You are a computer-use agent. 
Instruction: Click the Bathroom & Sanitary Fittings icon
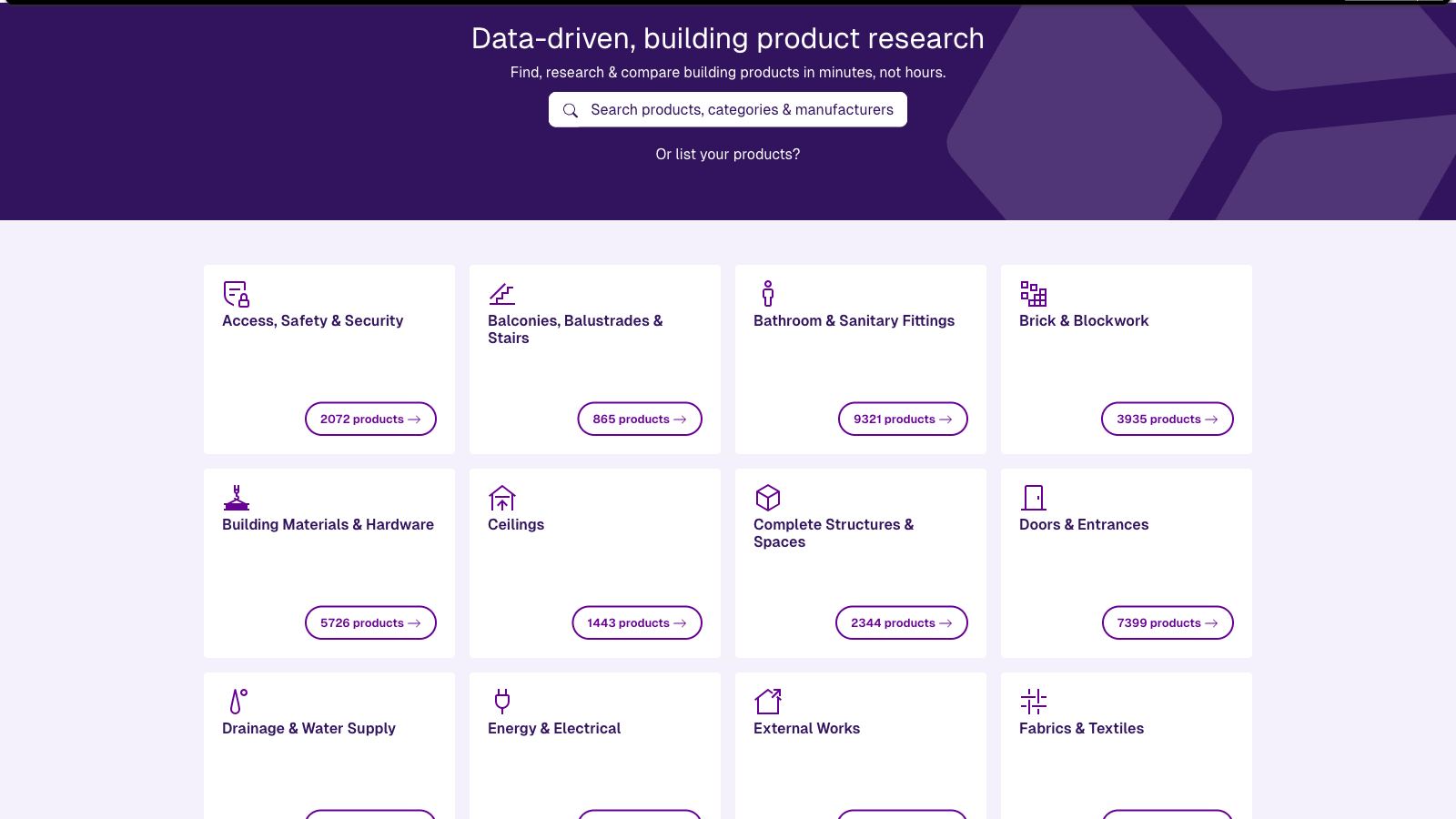click(768, 293)
